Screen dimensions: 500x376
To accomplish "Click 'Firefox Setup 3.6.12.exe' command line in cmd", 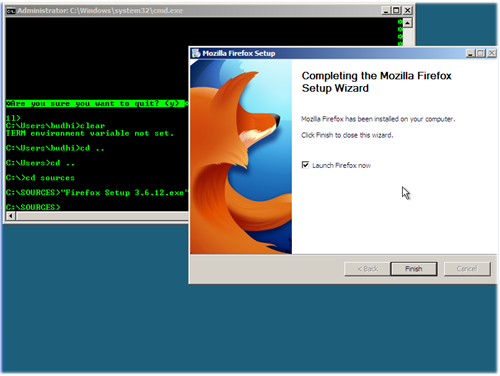I will click(97, 193).
